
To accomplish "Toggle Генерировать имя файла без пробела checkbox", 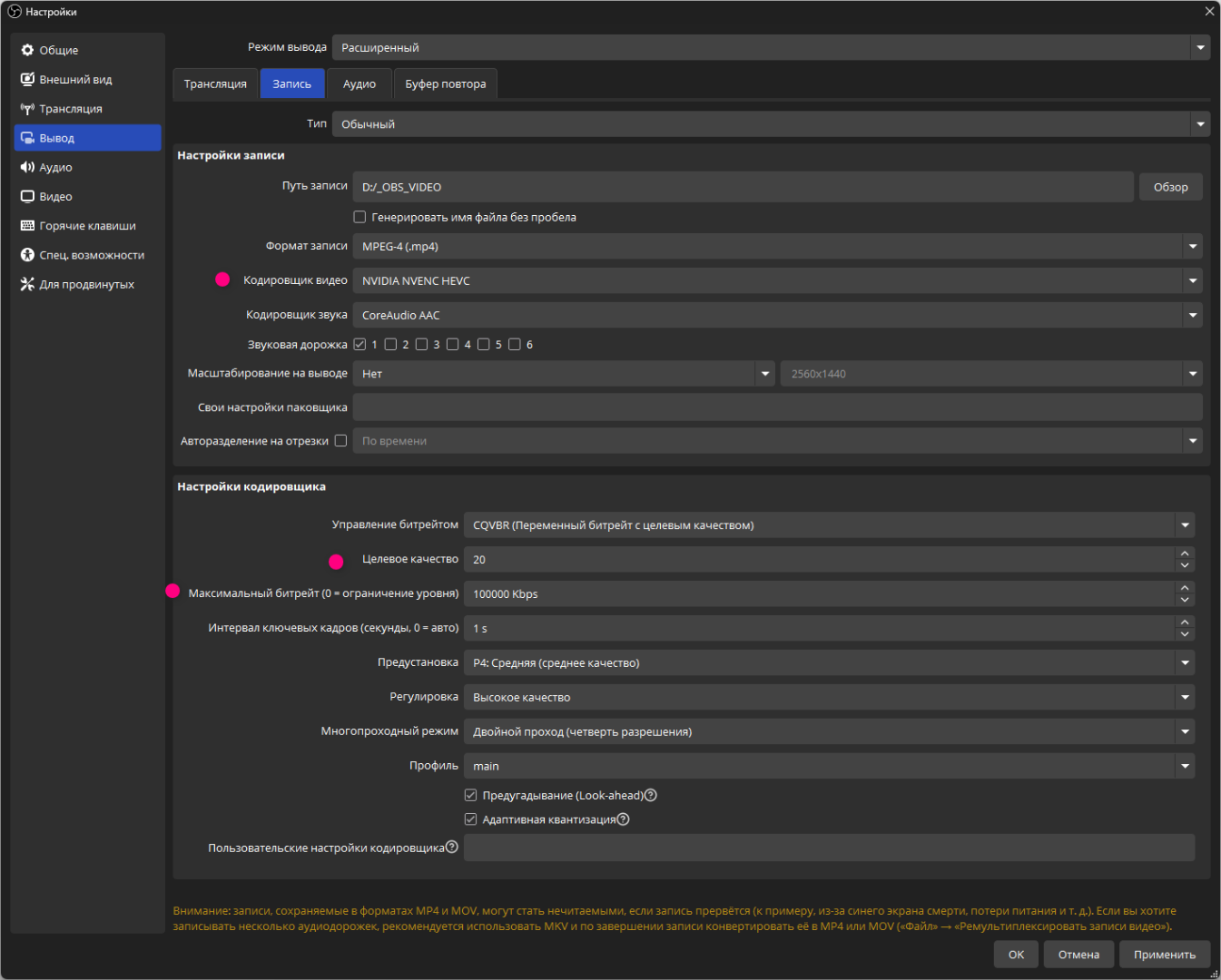I will [359, 217].
